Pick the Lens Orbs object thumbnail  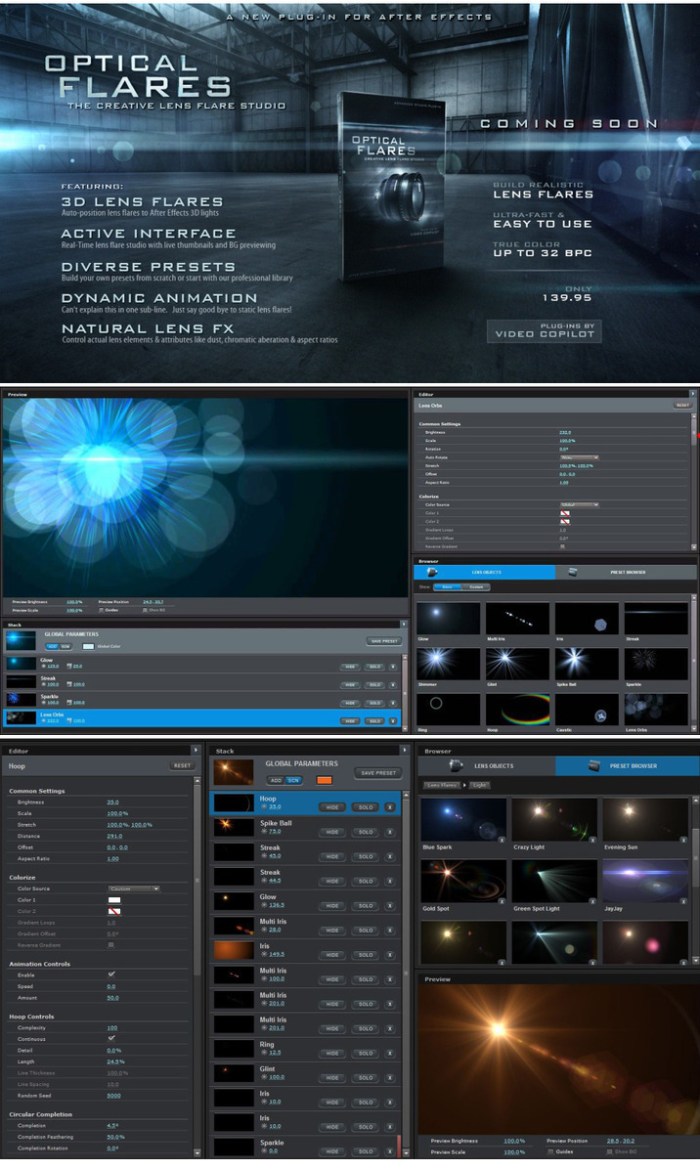[x=656, y=707]
